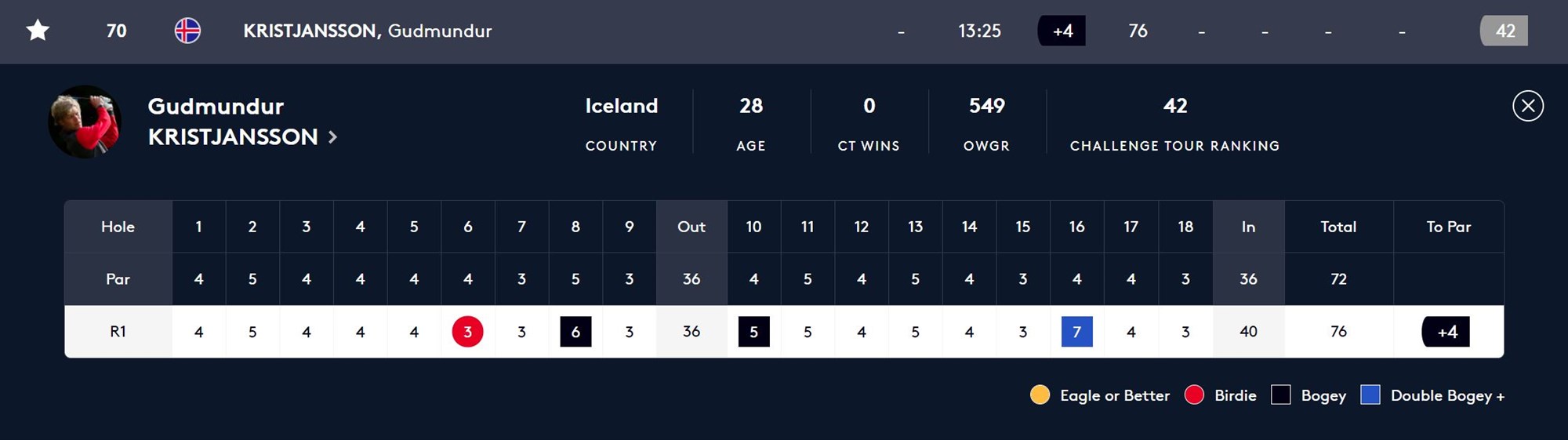The image size is (1568, 440).
Task: Collapse the KRISTJANSSON, Gudmundur leaderboard row
Action: (784, 31)
